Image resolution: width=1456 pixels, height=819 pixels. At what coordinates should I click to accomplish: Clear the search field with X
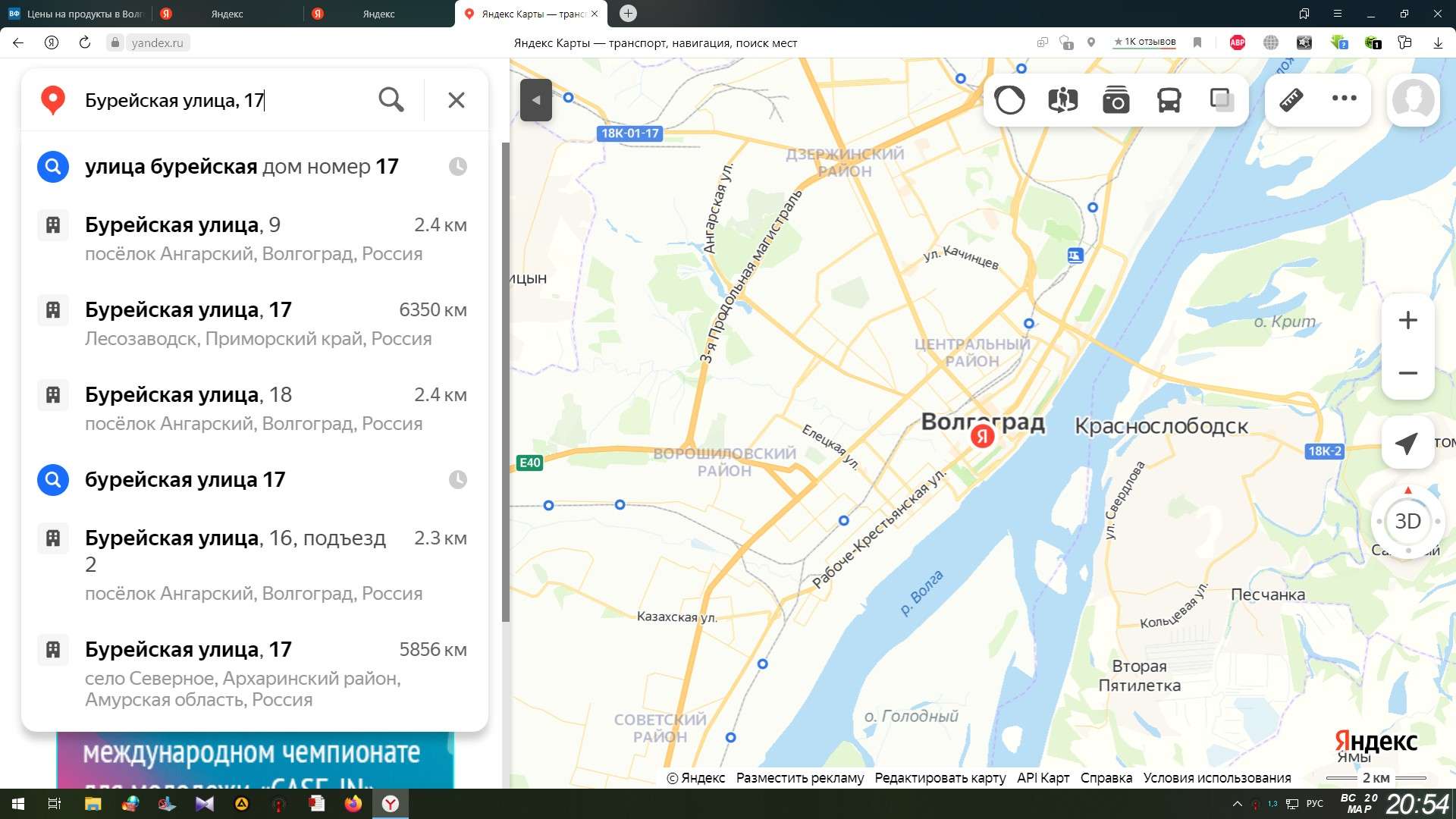pos(456,99)
